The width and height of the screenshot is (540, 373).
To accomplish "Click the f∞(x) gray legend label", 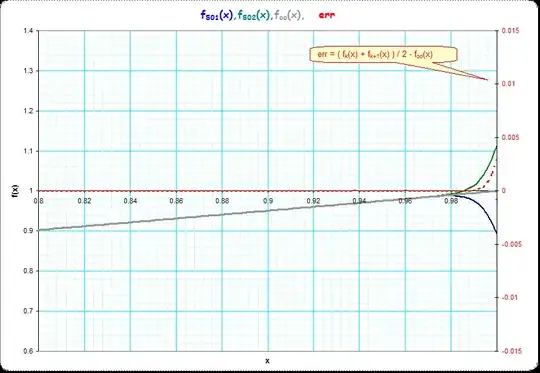I will click(289, 15).
